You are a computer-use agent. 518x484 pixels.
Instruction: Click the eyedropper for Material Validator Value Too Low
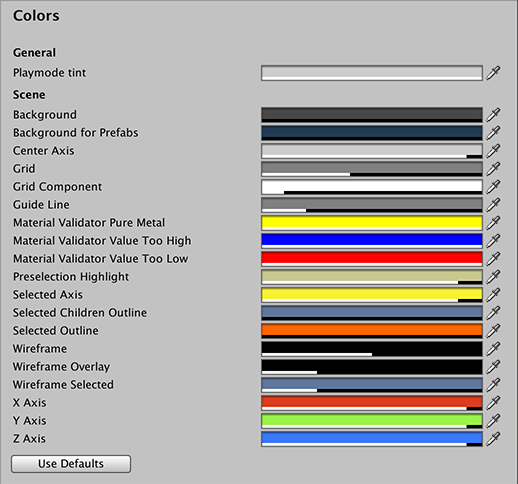coord(493,259)
